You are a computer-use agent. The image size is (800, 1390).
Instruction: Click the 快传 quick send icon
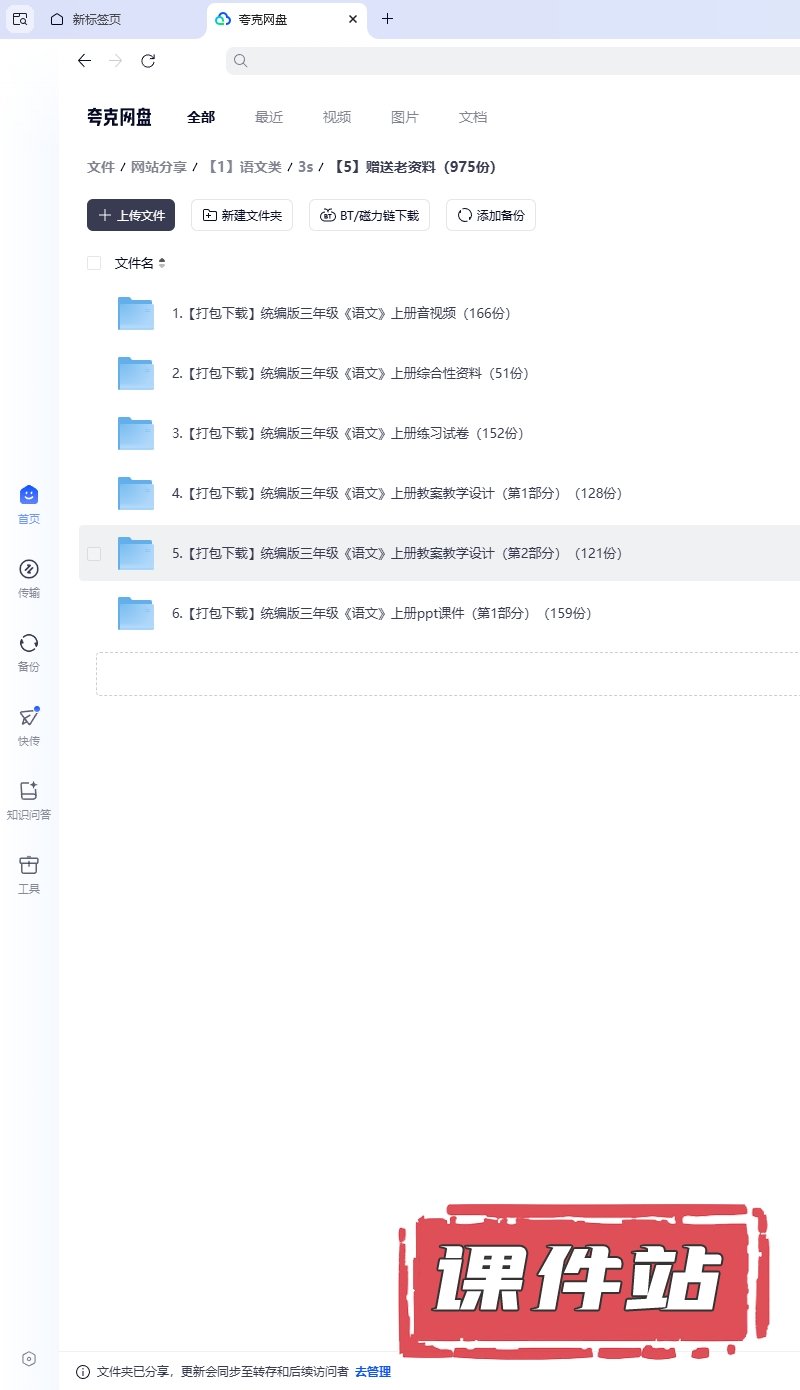coord(29,718)
